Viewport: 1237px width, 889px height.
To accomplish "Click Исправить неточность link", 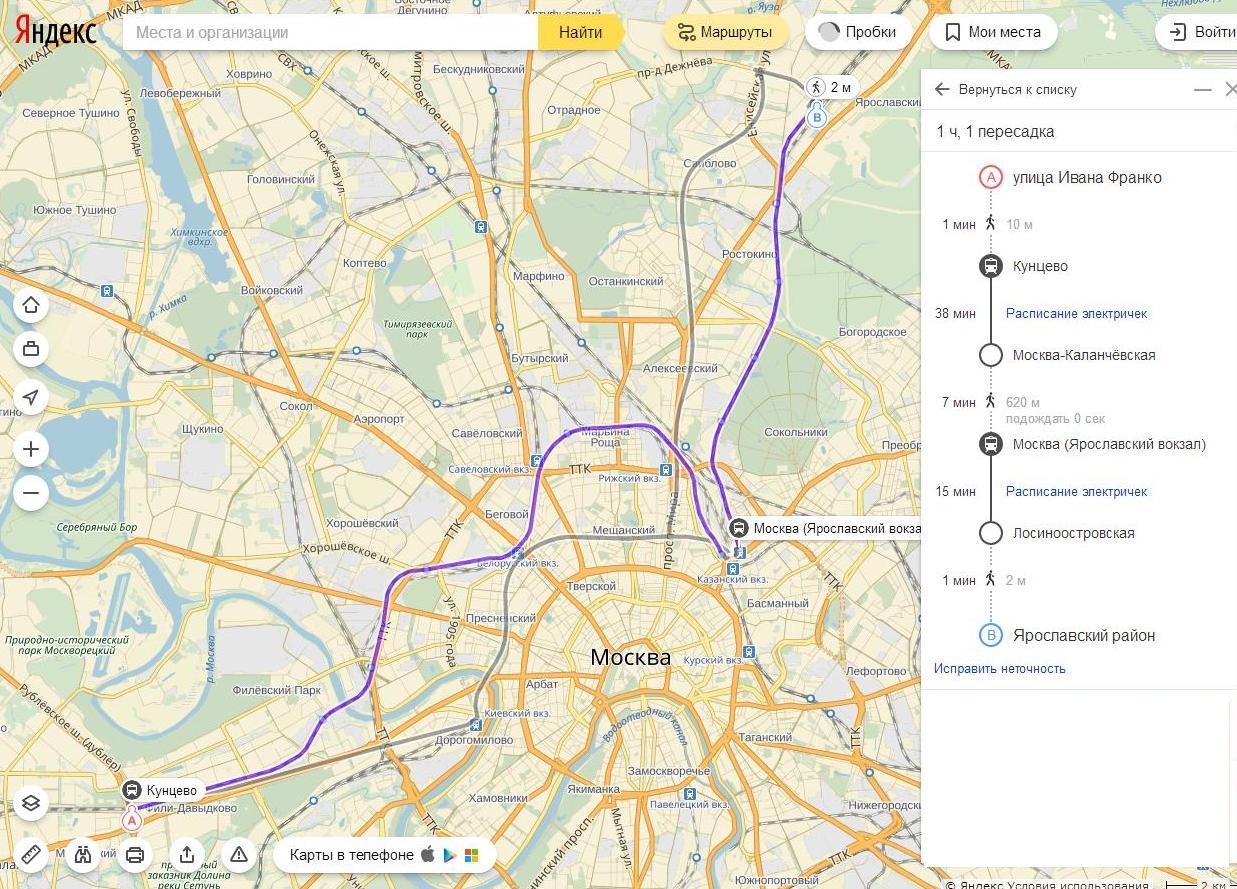I will point(999,668).
